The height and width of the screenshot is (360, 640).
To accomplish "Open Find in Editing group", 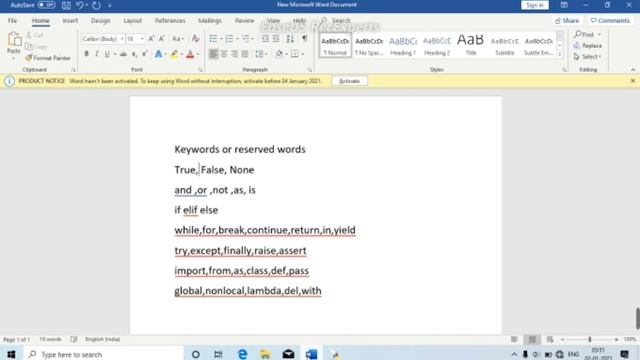I will click(x=584, y=35).
